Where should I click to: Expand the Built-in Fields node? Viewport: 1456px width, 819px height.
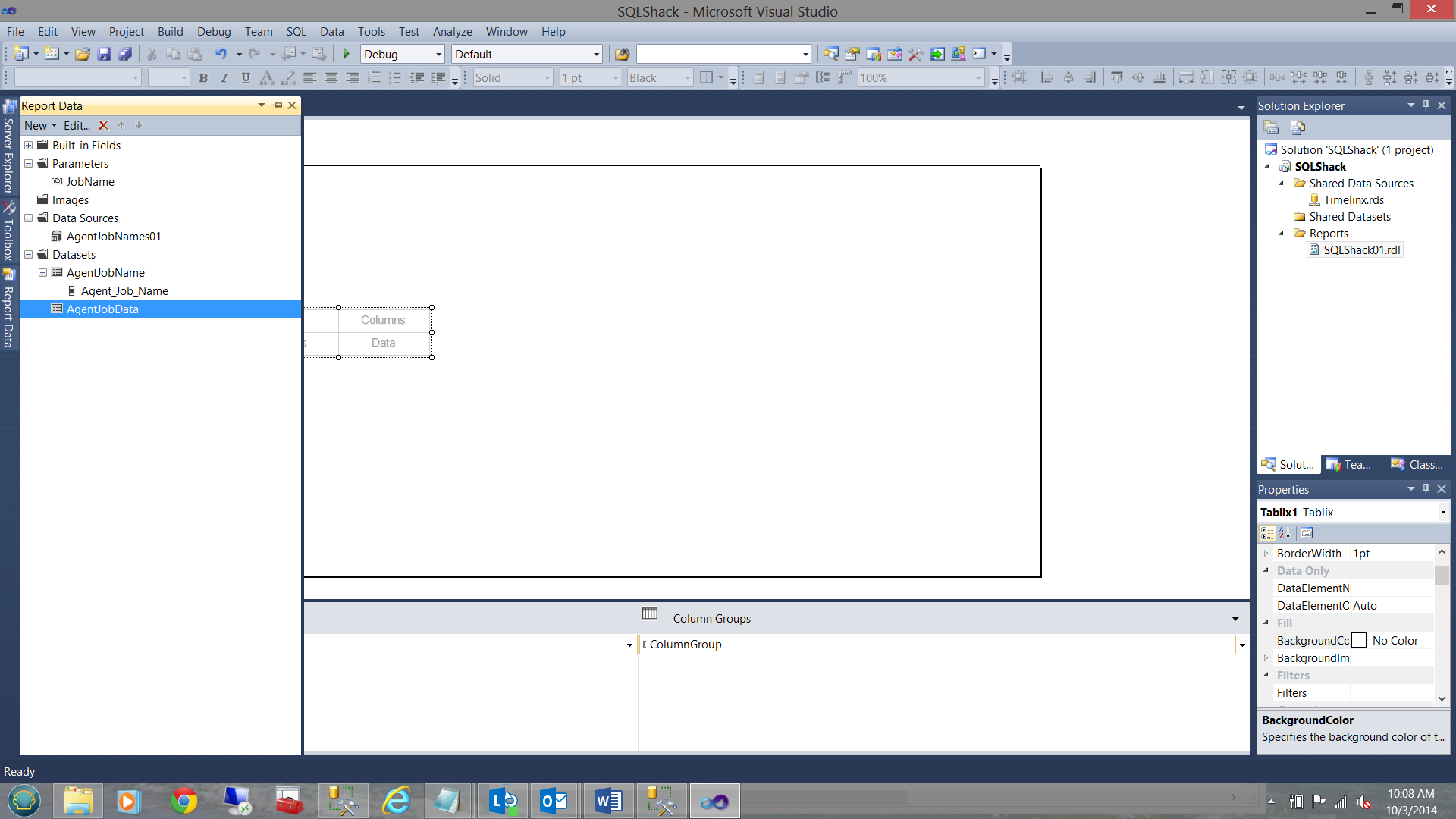tap(29, 146)
